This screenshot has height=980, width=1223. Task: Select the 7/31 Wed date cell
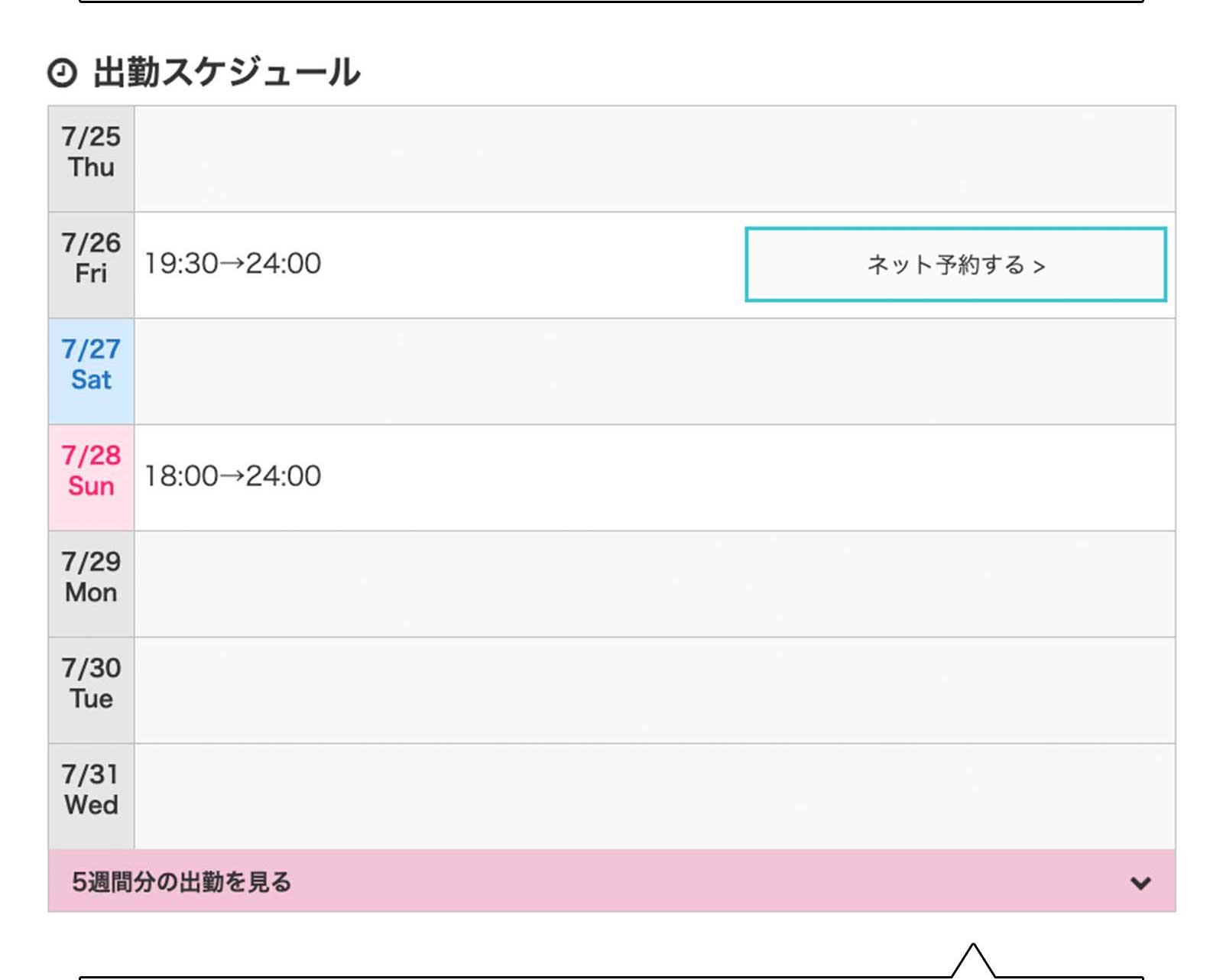coord(91,797)
